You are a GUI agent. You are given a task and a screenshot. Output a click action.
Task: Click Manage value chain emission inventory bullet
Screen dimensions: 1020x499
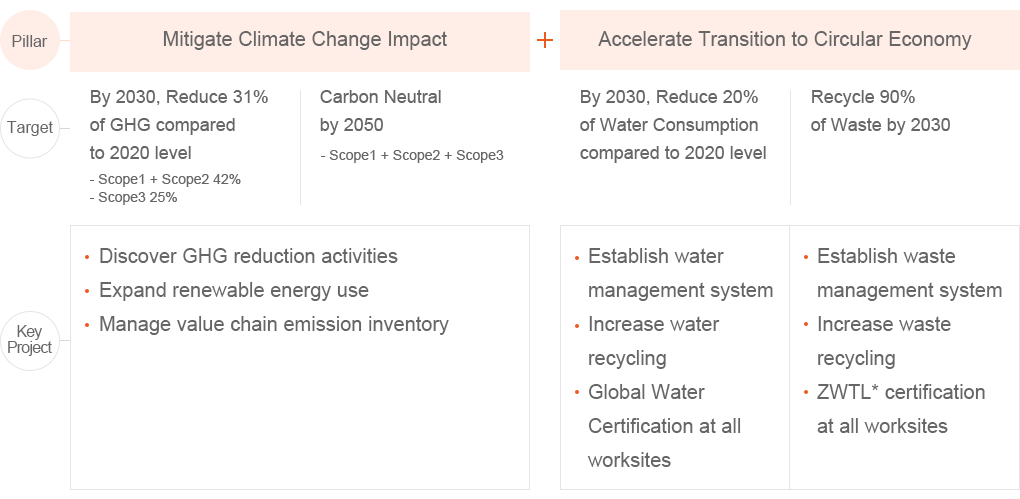[274, 324]
